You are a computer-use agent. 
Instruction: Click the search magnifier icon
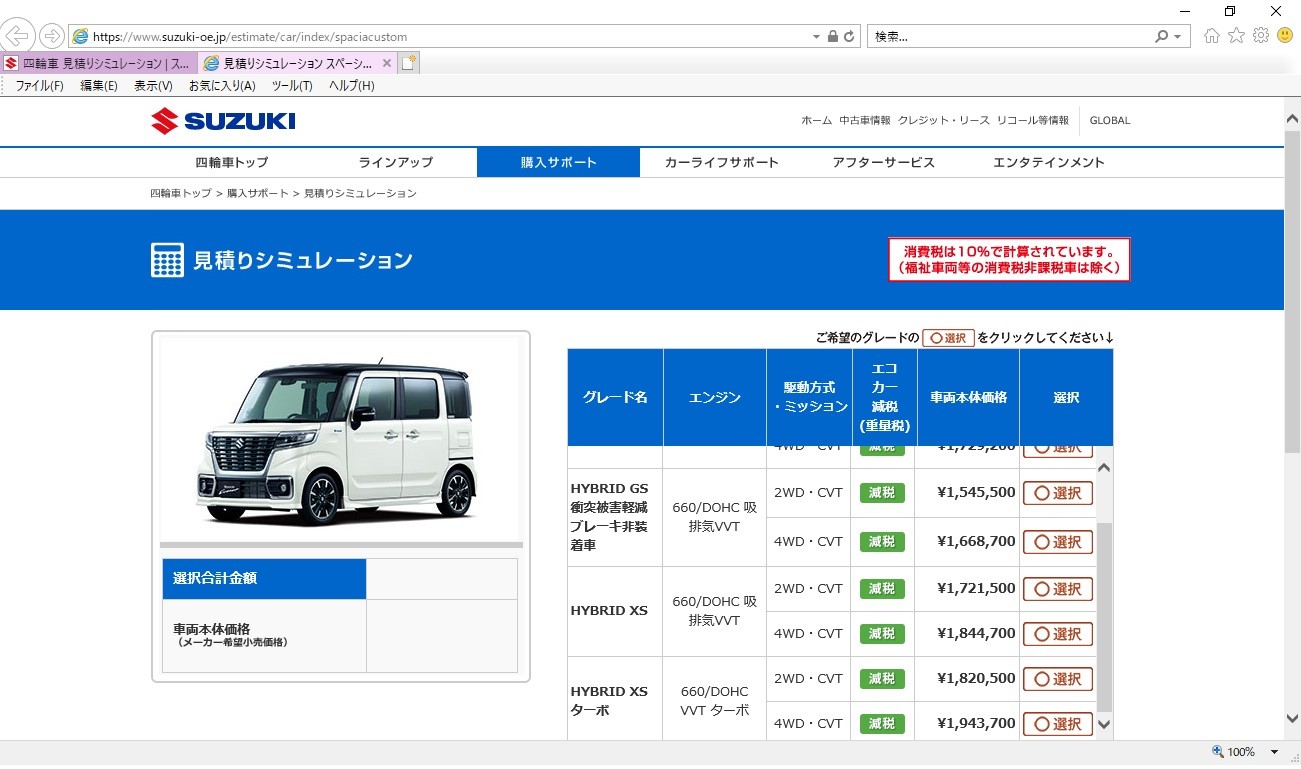[1161, 36]
